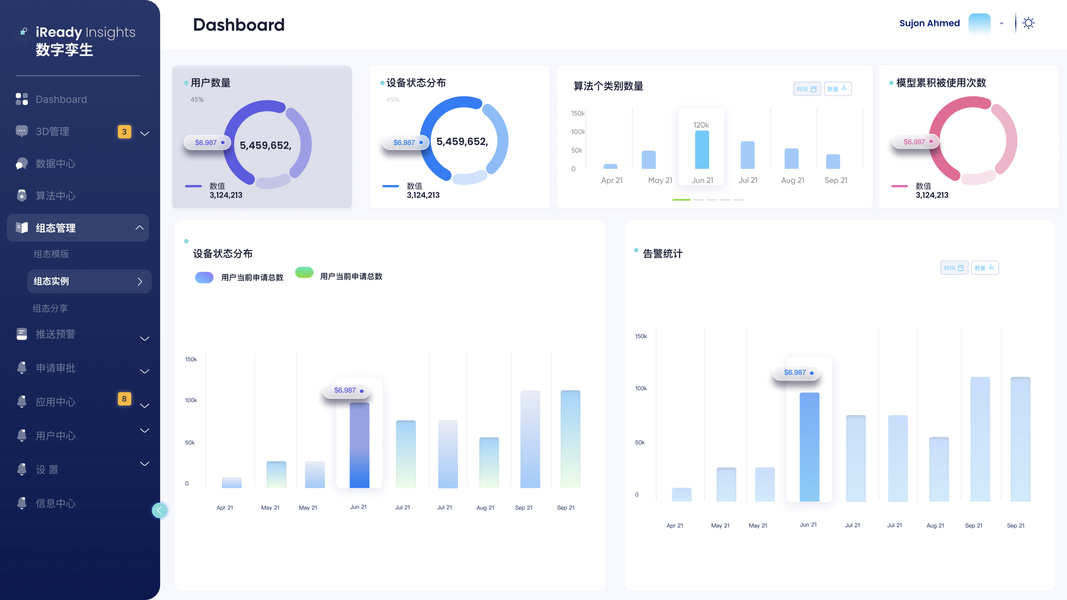The image size is (1067, 600).
Task: Click the 用户中心 bell icon
Action: 22,435
